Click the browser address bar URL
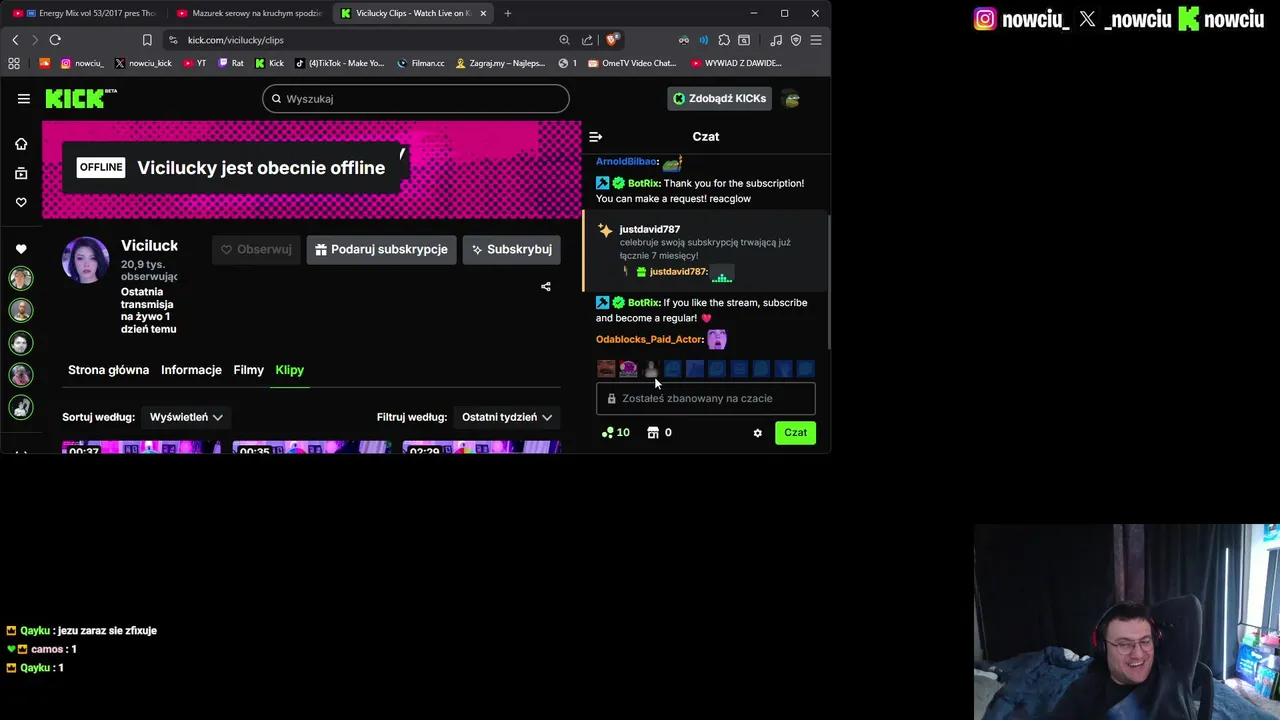This screenshot has height=720, width=1280. point(236,40)
